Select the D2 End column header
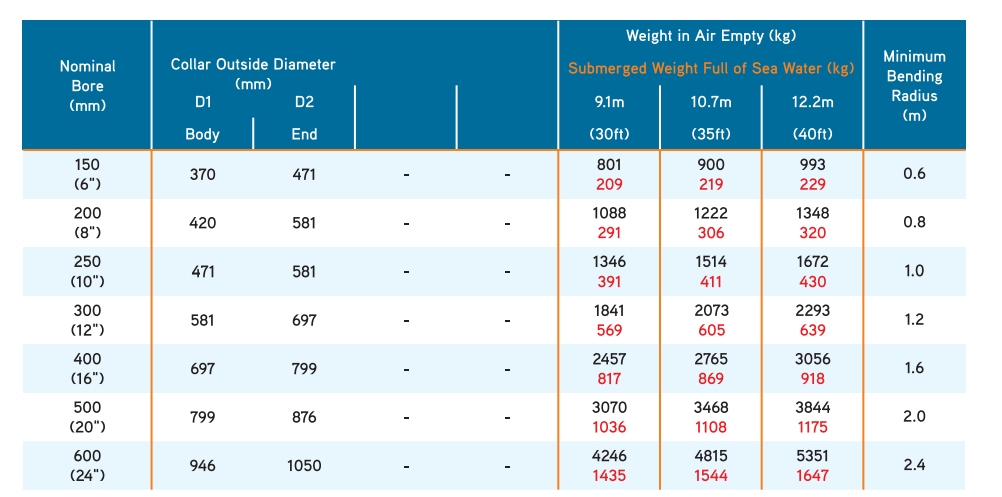Screen dimensions: 1002x497 click(304, 118)
